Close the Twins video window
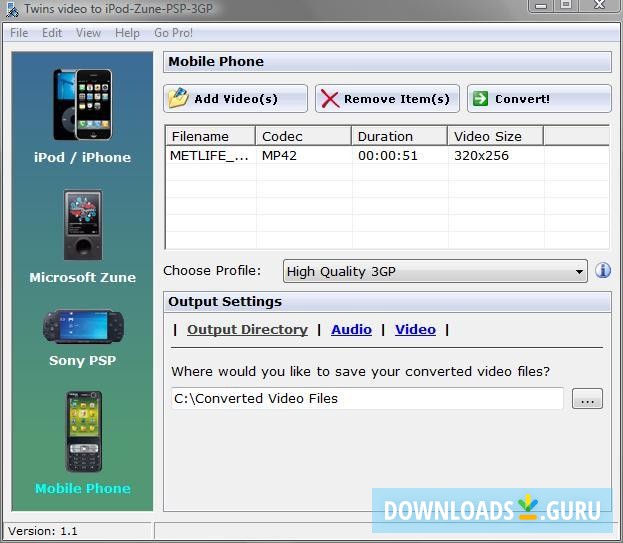623x543 pixels. (x=599, y=6)
